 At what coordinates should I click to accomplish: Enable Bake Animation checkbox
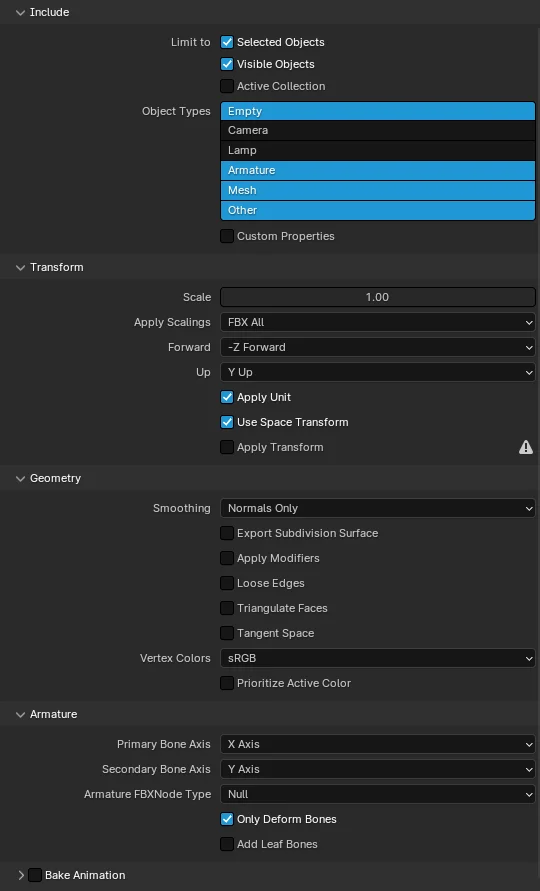click(35, 875)
